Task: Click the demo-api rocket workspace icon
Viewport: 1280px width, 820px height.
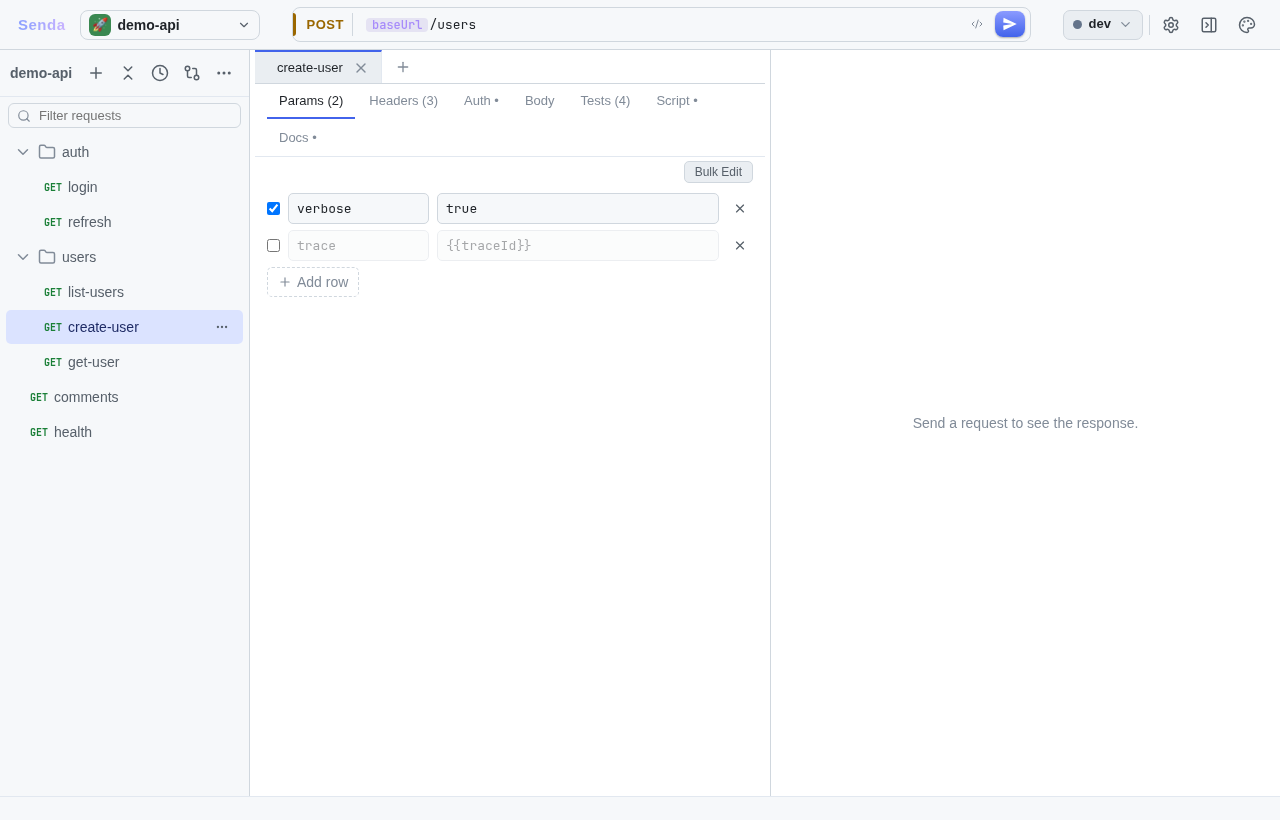Action: click(100, 25)
